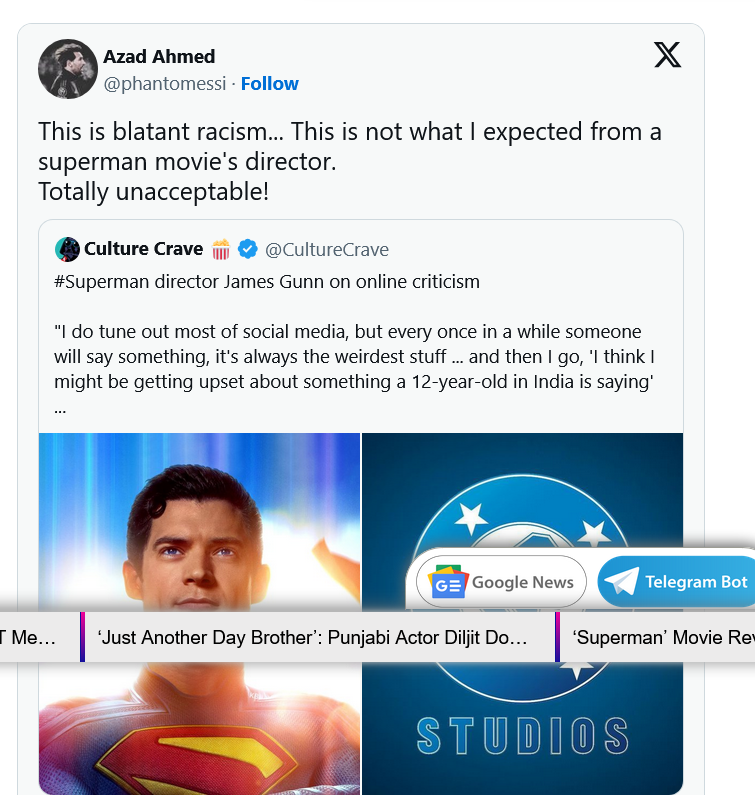Screen dimensions: 755x795
Task: Open the Diljit 'Just Another Day Brother' headline
Action: point(313,638)
